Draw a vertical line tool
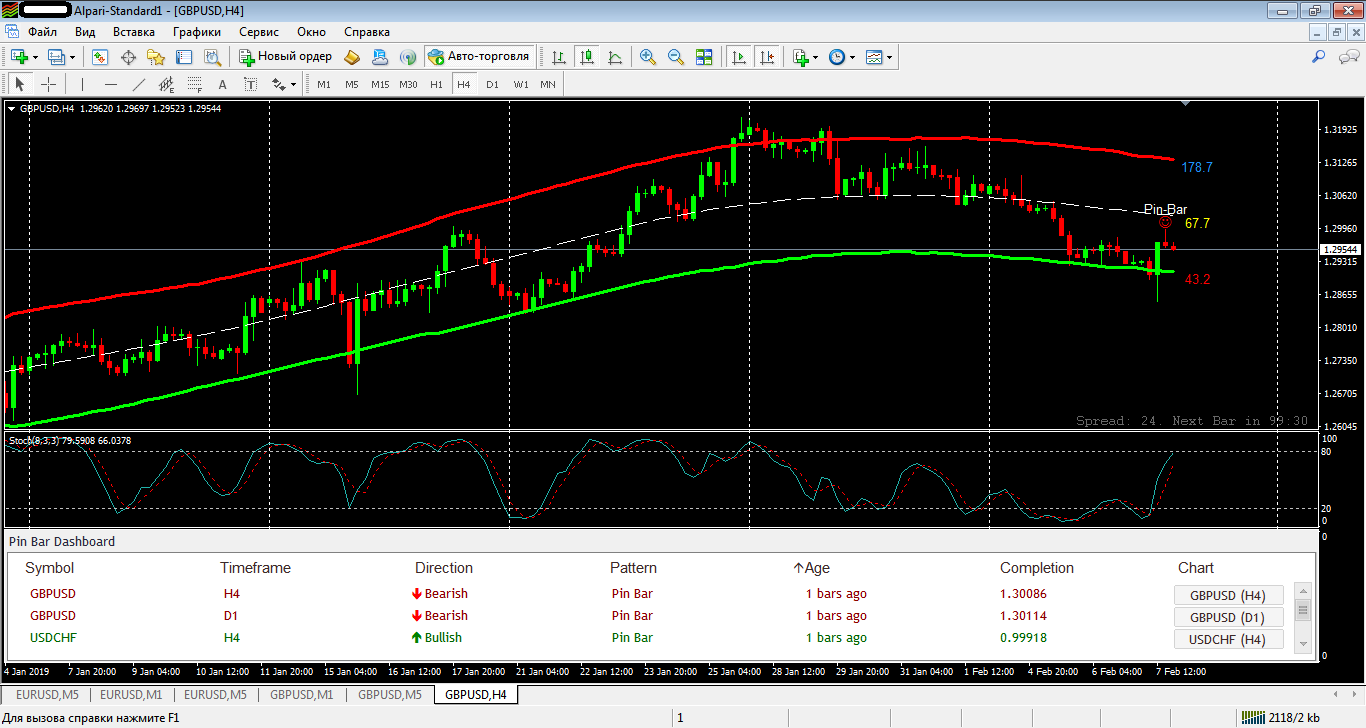Viewport: 1366px width, 728px height. pyautogui.click(x=83, y=84)
